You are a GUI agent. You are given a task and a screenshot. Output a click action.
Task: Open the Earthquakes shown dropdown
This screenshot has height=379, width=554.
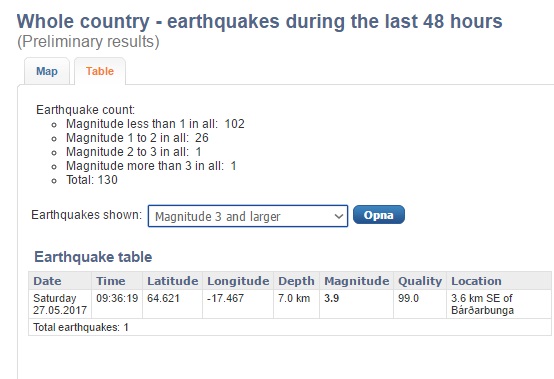pos(248,216)
